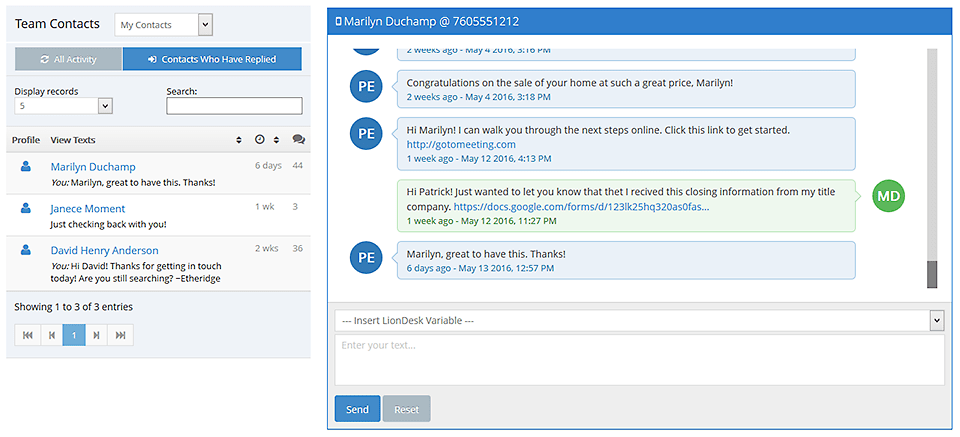Go to first page of contacts
960x437 pixels.
tap(28, 335)
